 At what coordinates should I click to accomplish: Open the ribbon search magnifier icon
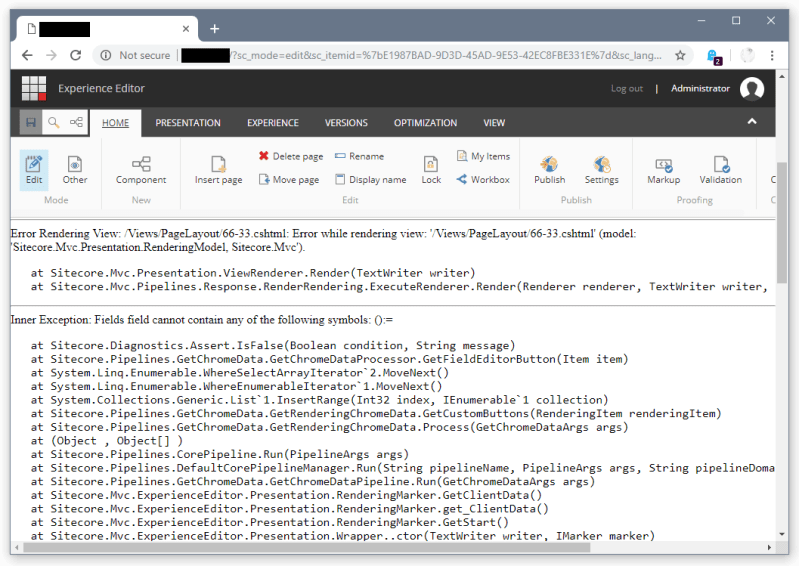pyautogui.click(x=54, y=122)
